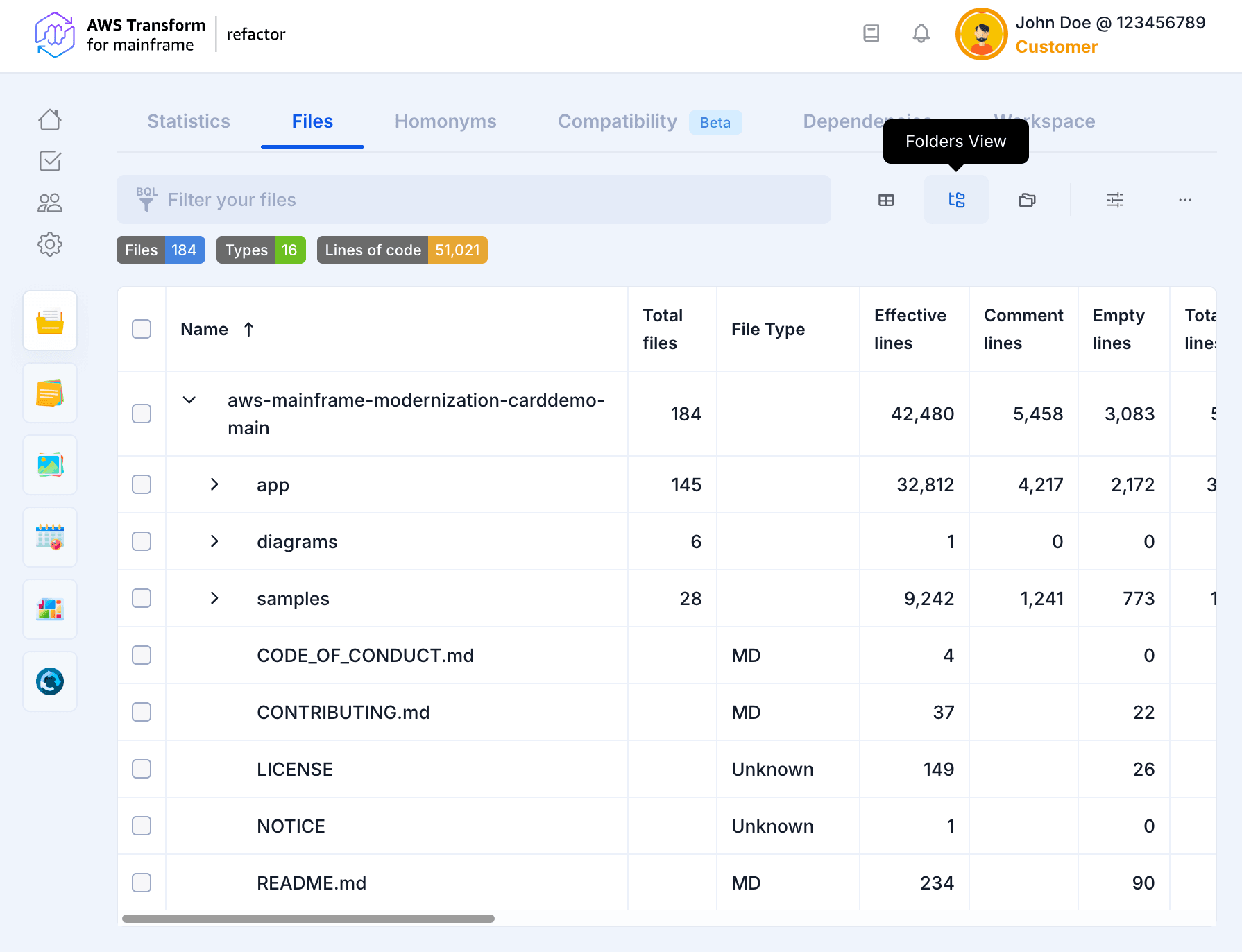Tick the checkbox for README.md
Screen dimensions: 1242x952
coord(142,883)
